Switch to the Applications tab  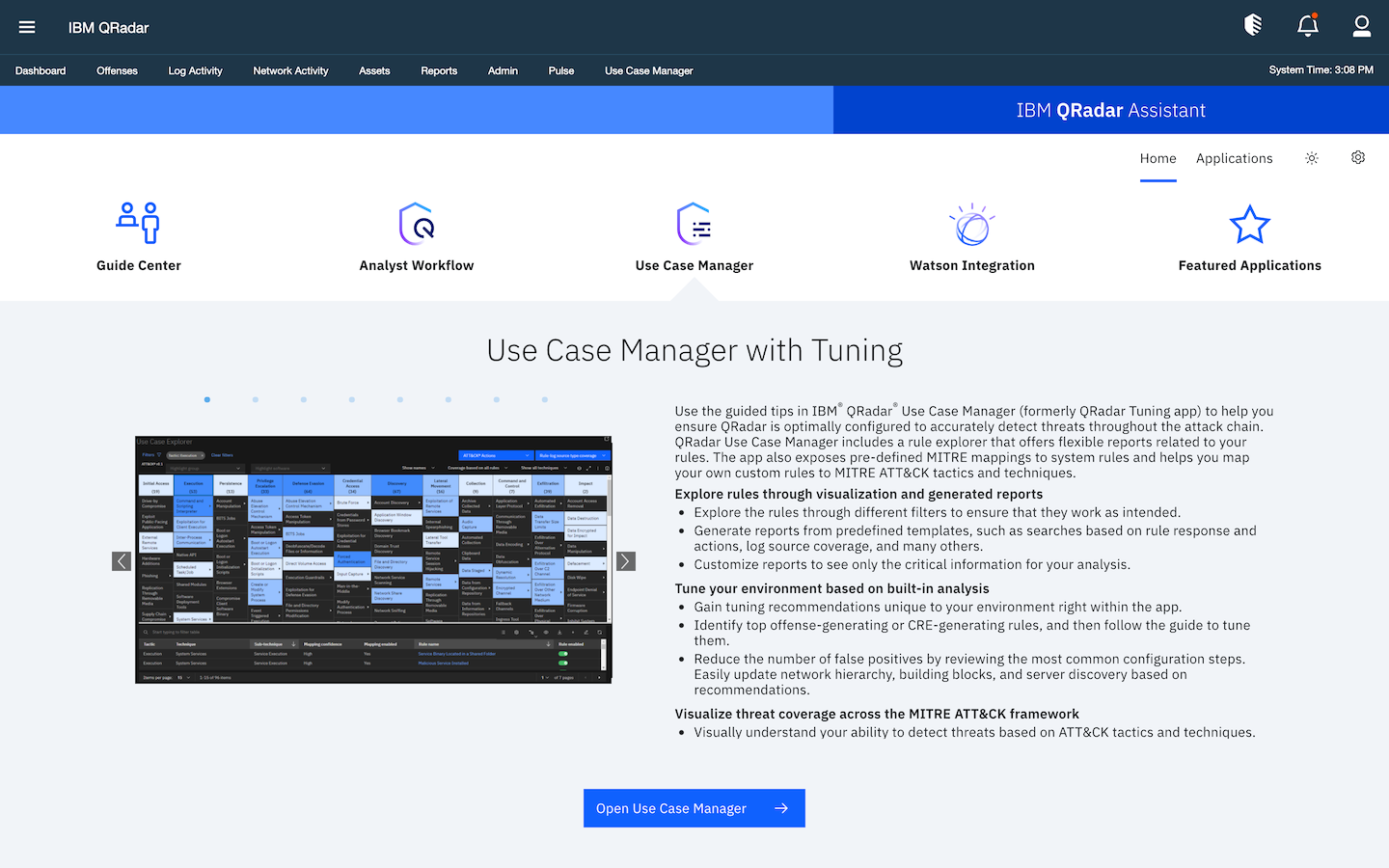[1234, 158]
